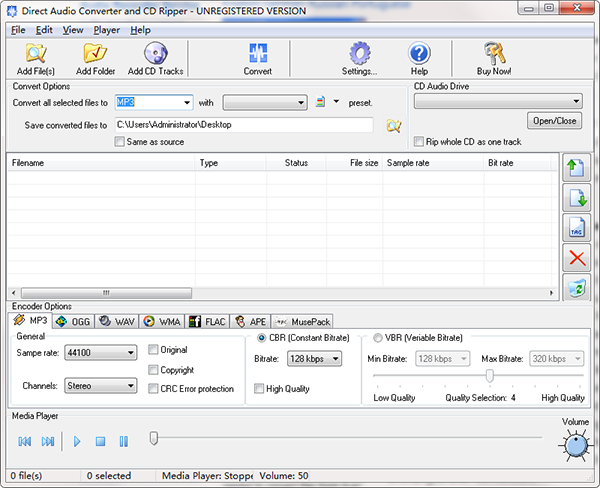This screenshot has height=488, width=600.
Task: Toggle the Copyright checkbox
Action: coord(153,370)
